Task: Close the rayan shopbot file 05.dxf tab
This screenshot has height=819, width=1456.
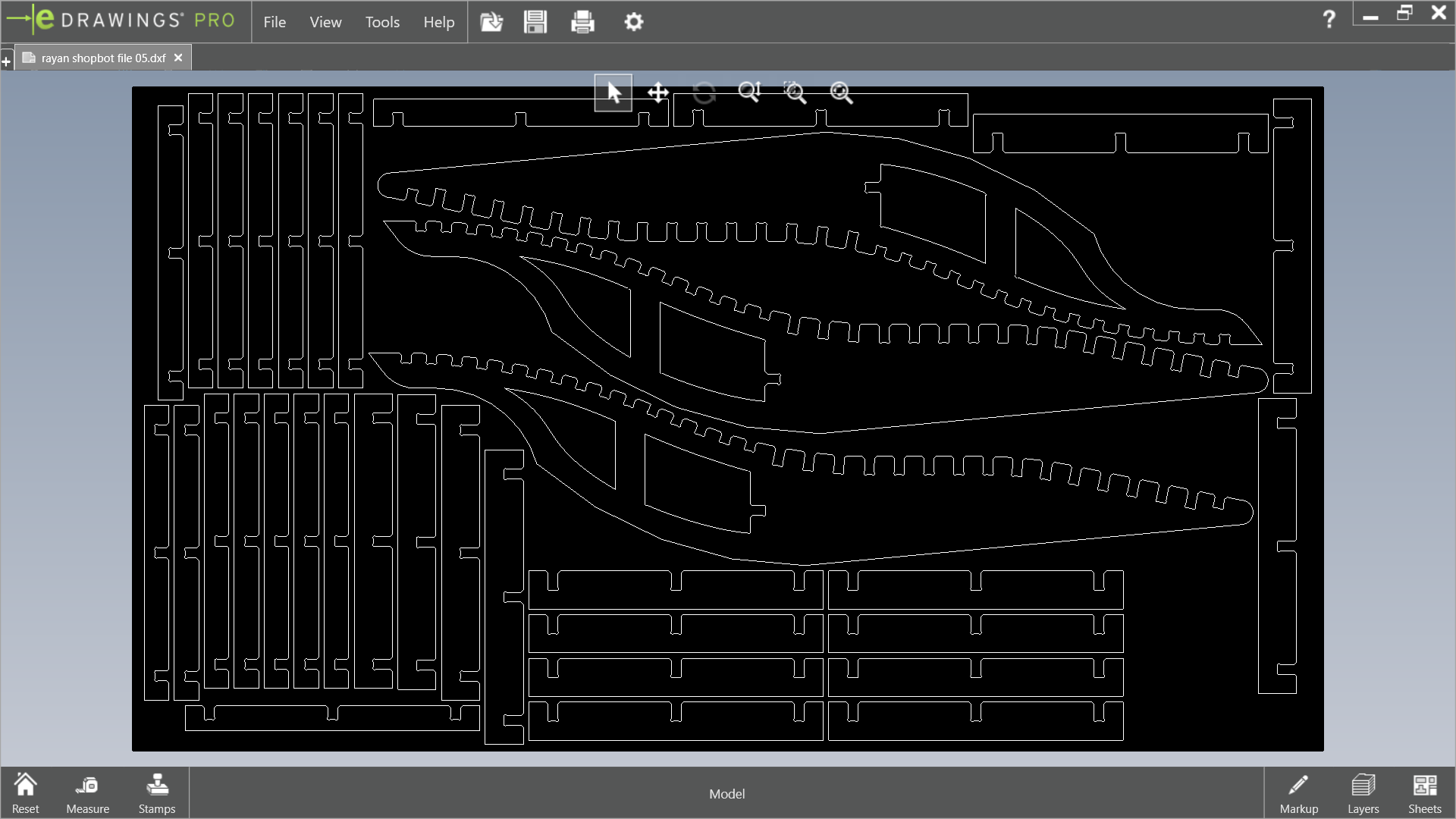Action: click(178, 58)
